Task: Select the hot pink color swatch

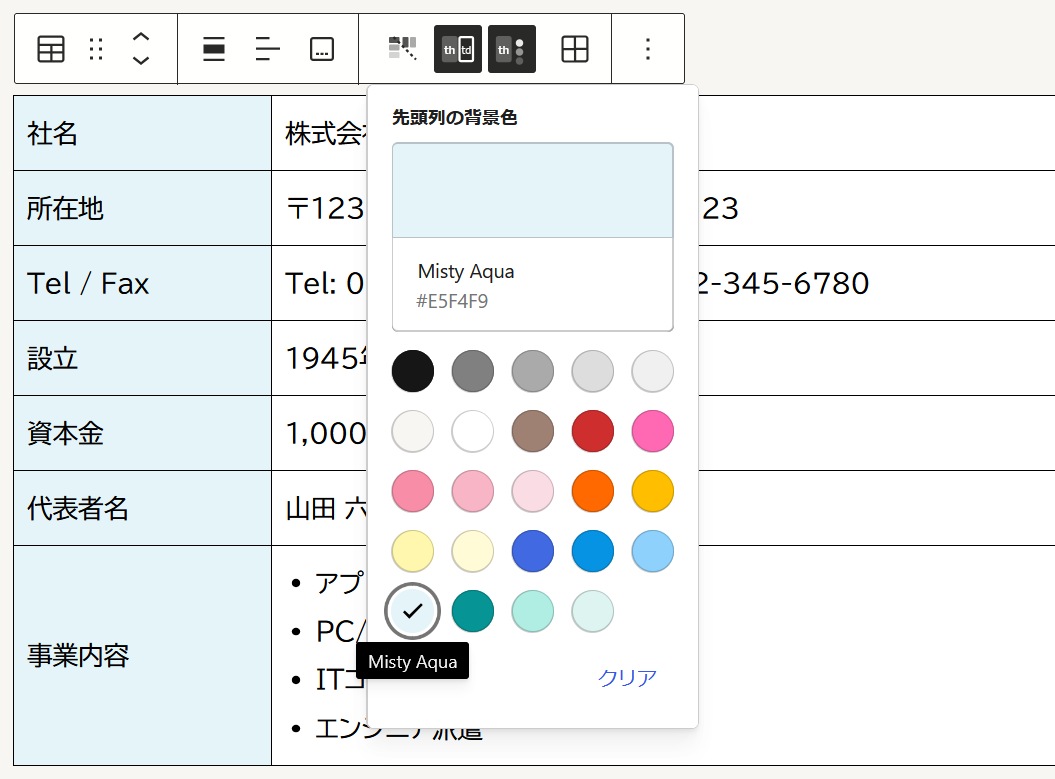Action: [652, 431]
